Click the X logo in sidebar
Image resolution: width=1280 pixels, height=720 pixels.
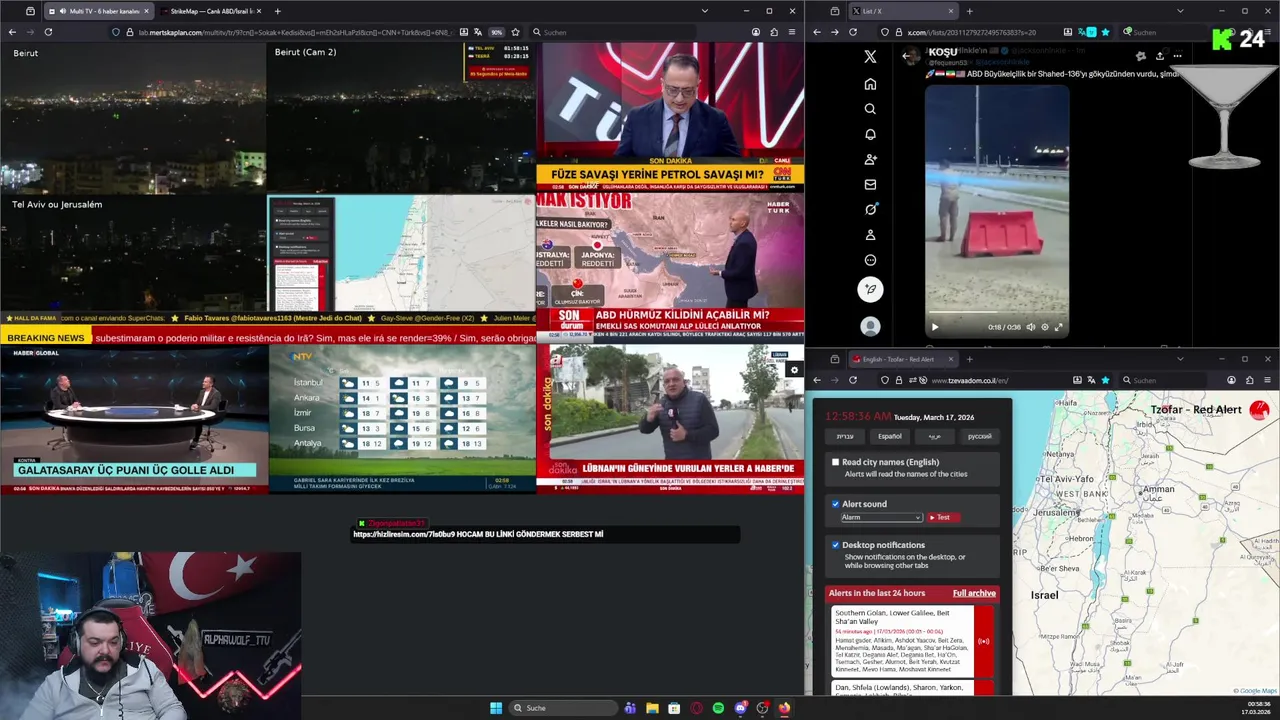(870, 57)
